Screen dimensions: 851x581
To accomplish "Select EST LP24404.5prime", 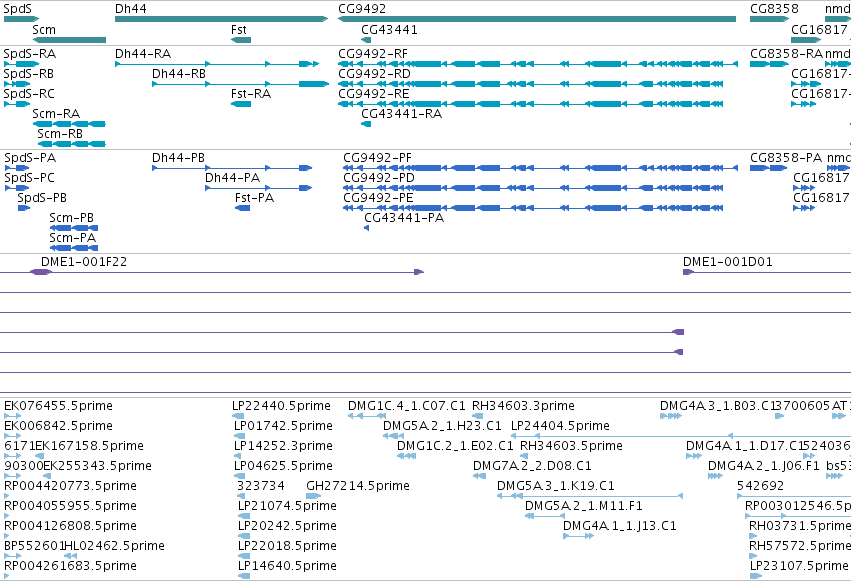I will 560,426.
